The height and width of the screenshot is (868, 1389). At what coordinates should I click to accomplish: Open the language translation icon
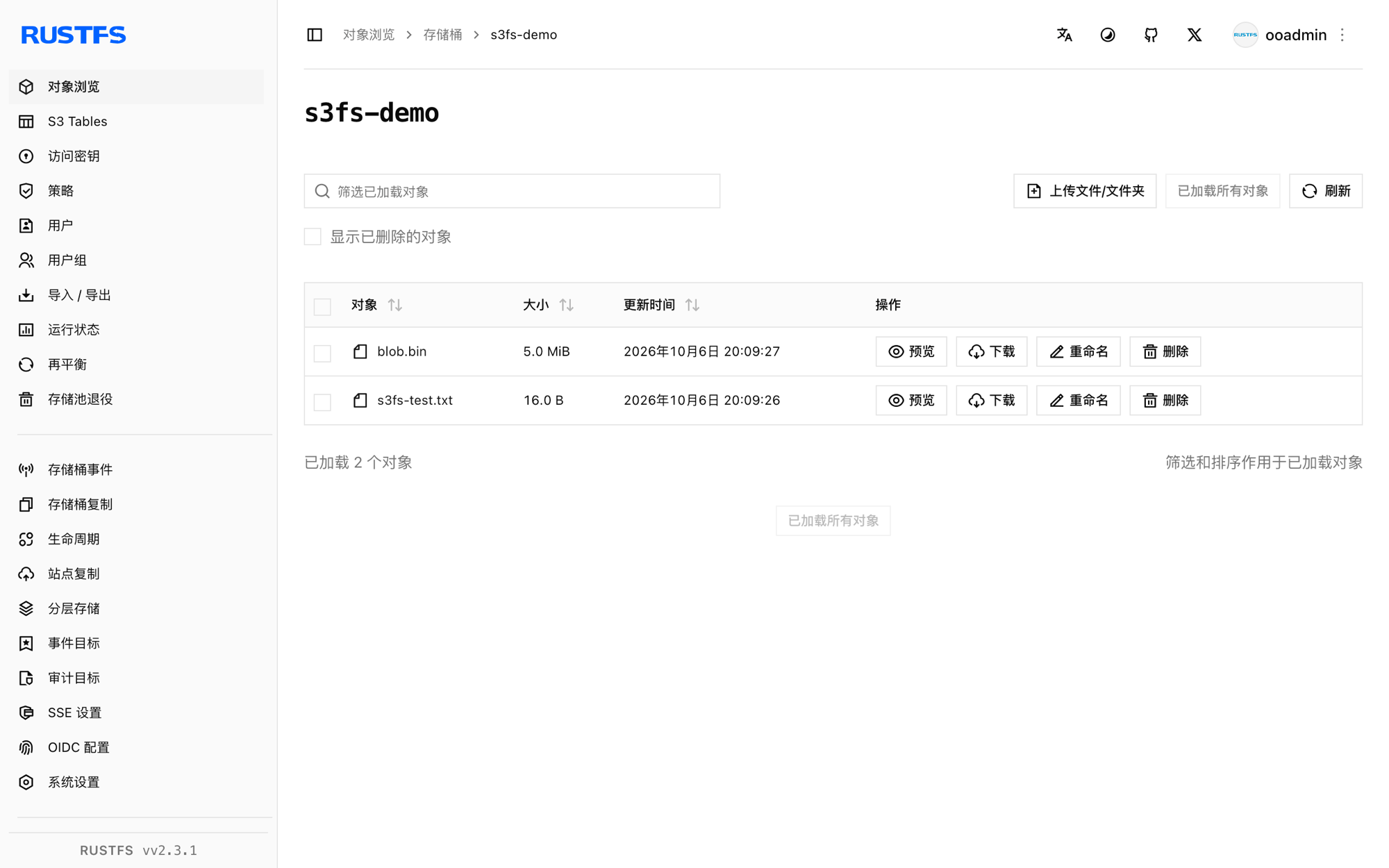[x=1064, y=35]
